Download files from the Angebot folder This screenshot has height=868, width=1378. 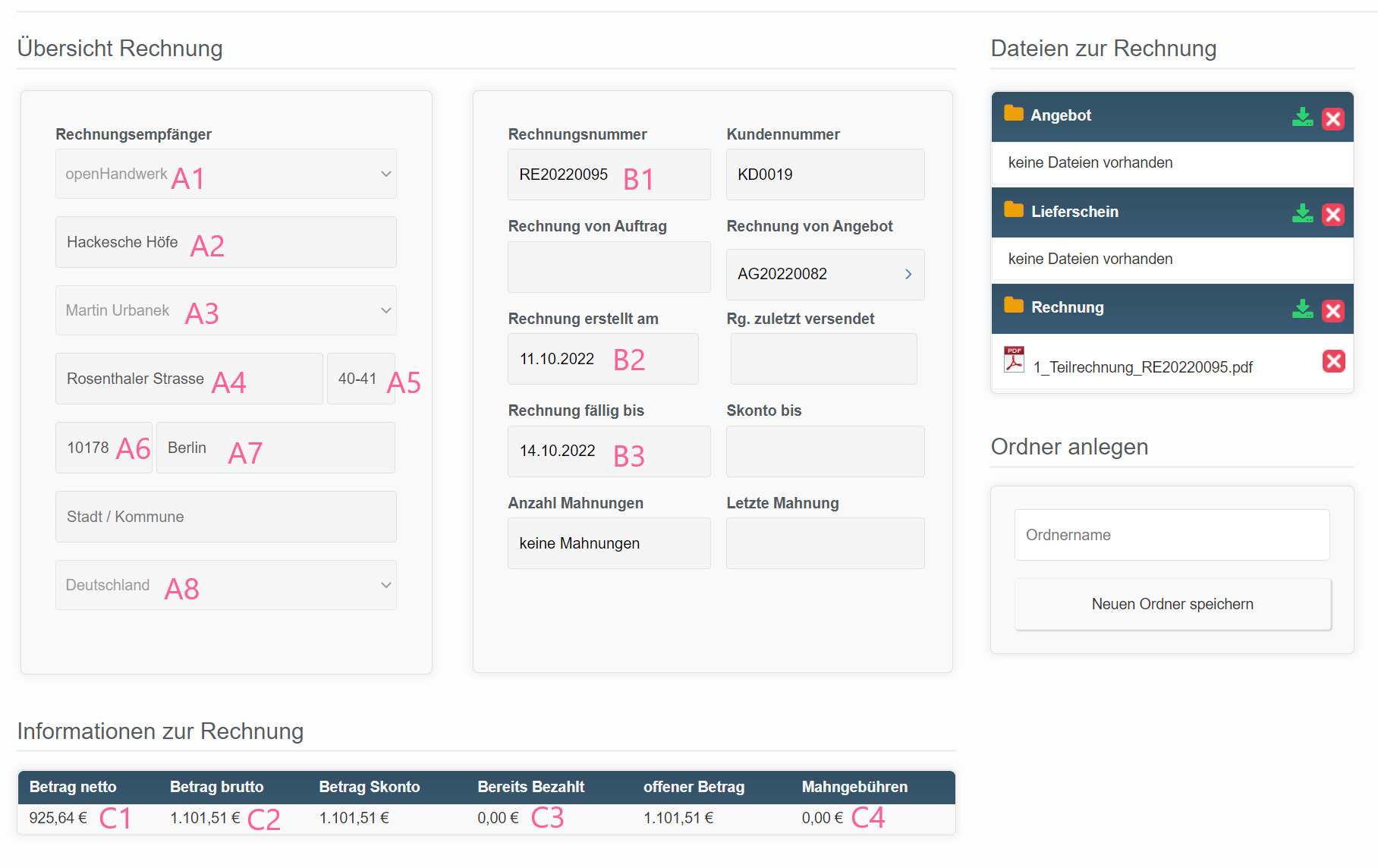pos(1302,117)
